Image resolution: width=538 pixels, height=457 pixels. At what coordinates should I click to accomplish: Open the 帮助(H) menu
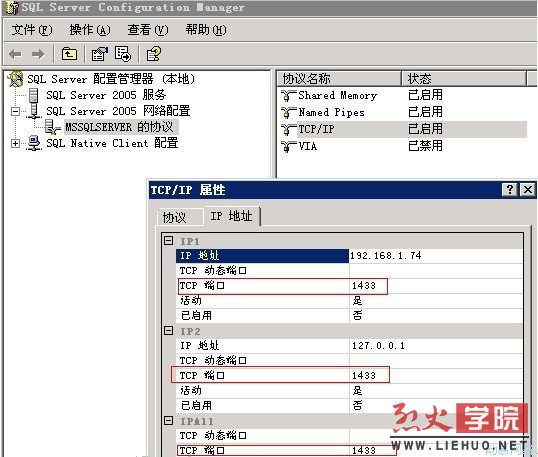[x=206, y=30]
